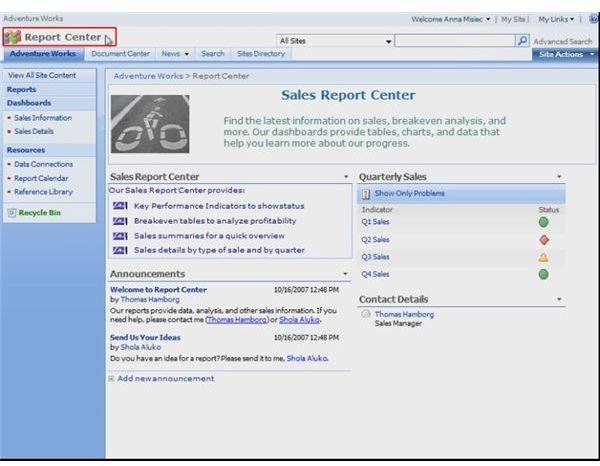Click the search magnifier button
The height and width of the screenshot is (466, 600).
[x=522, y=41]
